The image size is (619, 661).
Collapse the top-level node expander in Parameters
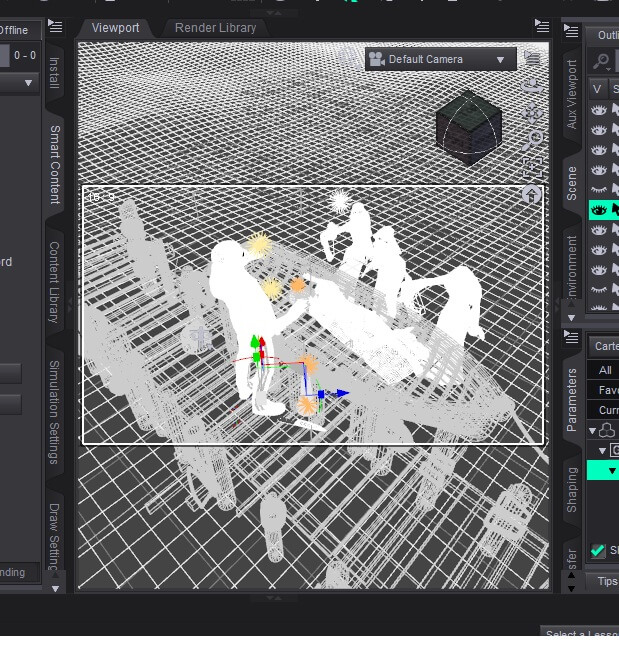click(x=592, y=431)
